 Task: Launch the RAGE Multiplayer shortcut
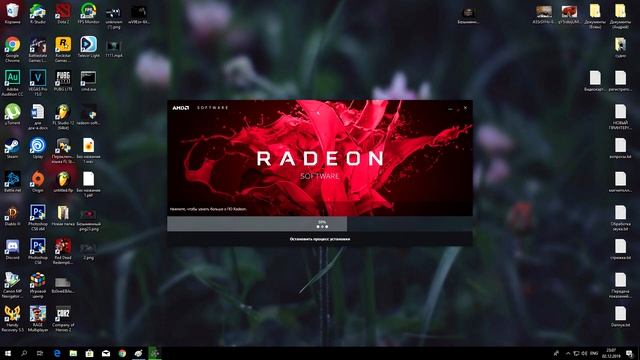click(x=38, y=318)
